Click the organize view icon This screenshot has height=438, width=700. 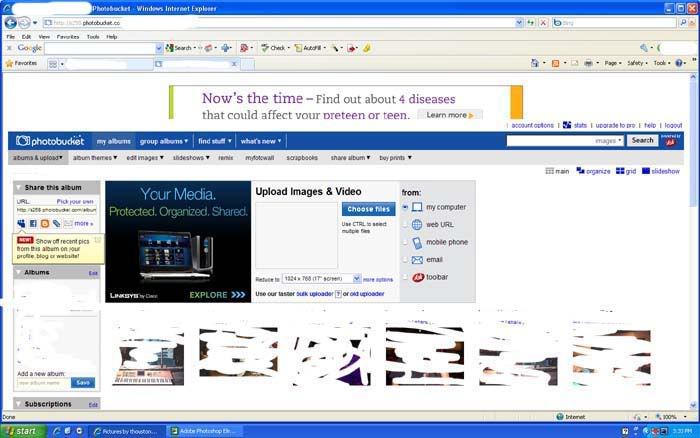[x=580, y=171]
